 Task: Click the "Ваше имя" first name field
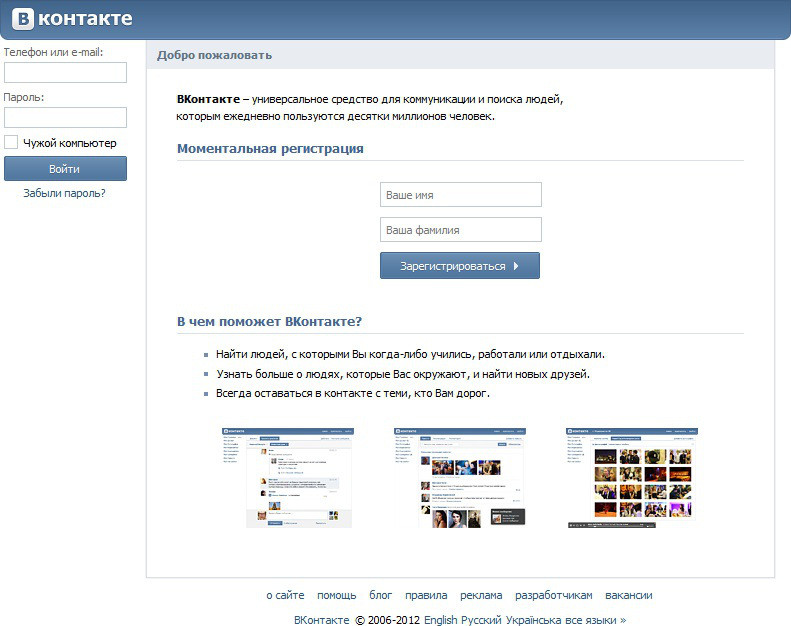click(x=460, y=195)
